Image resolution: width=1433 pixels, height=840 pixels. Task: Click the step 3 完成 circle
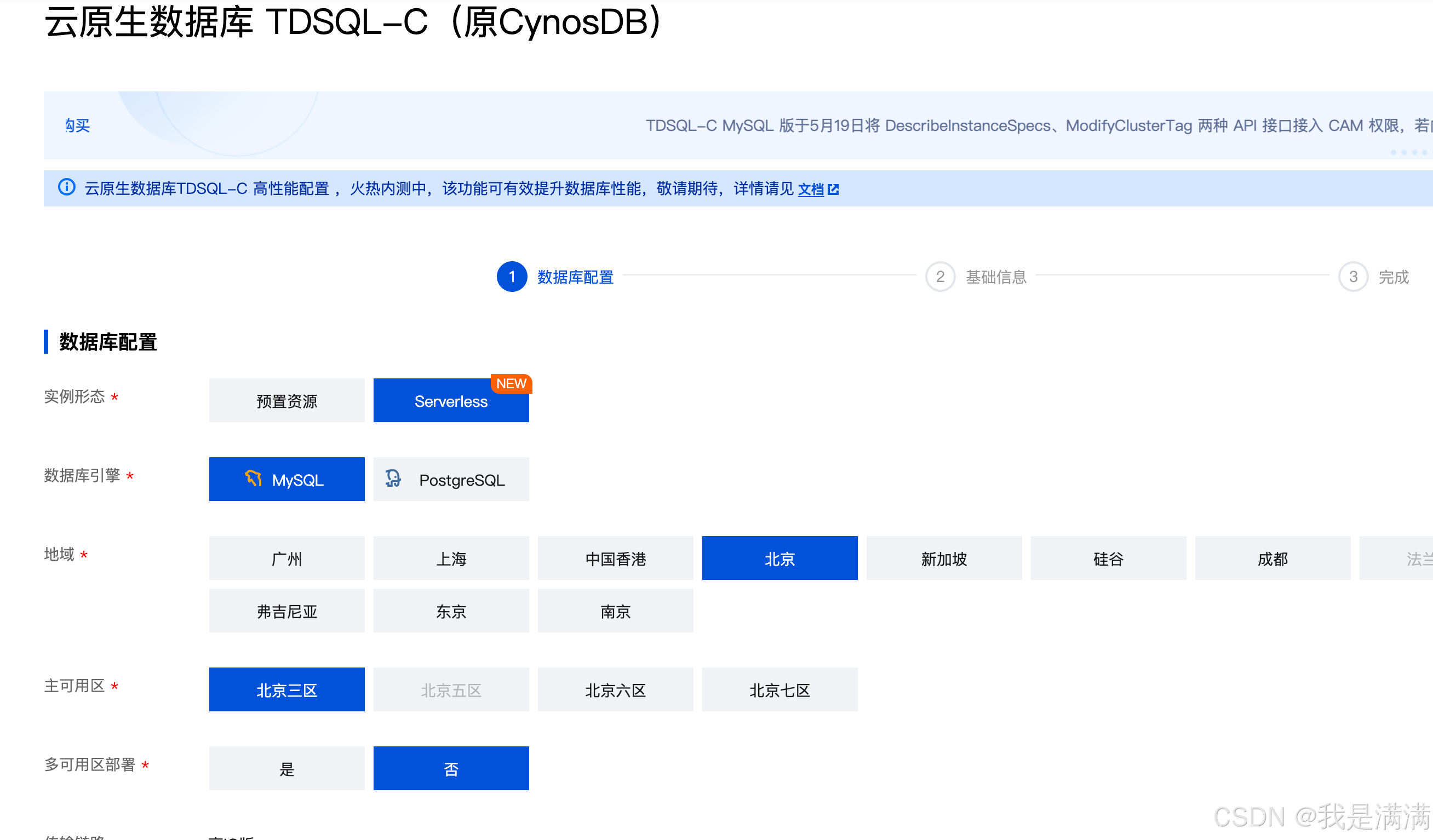[1353, 277]
